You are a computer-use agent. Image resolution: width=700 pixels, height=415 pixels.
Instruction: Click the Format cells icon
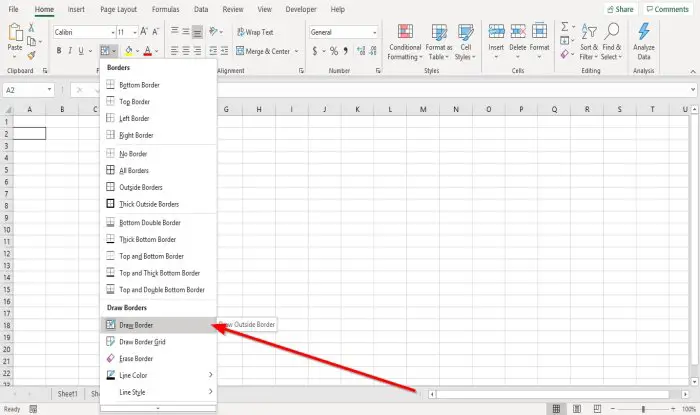pyautogui.click(x=539, y=32)
